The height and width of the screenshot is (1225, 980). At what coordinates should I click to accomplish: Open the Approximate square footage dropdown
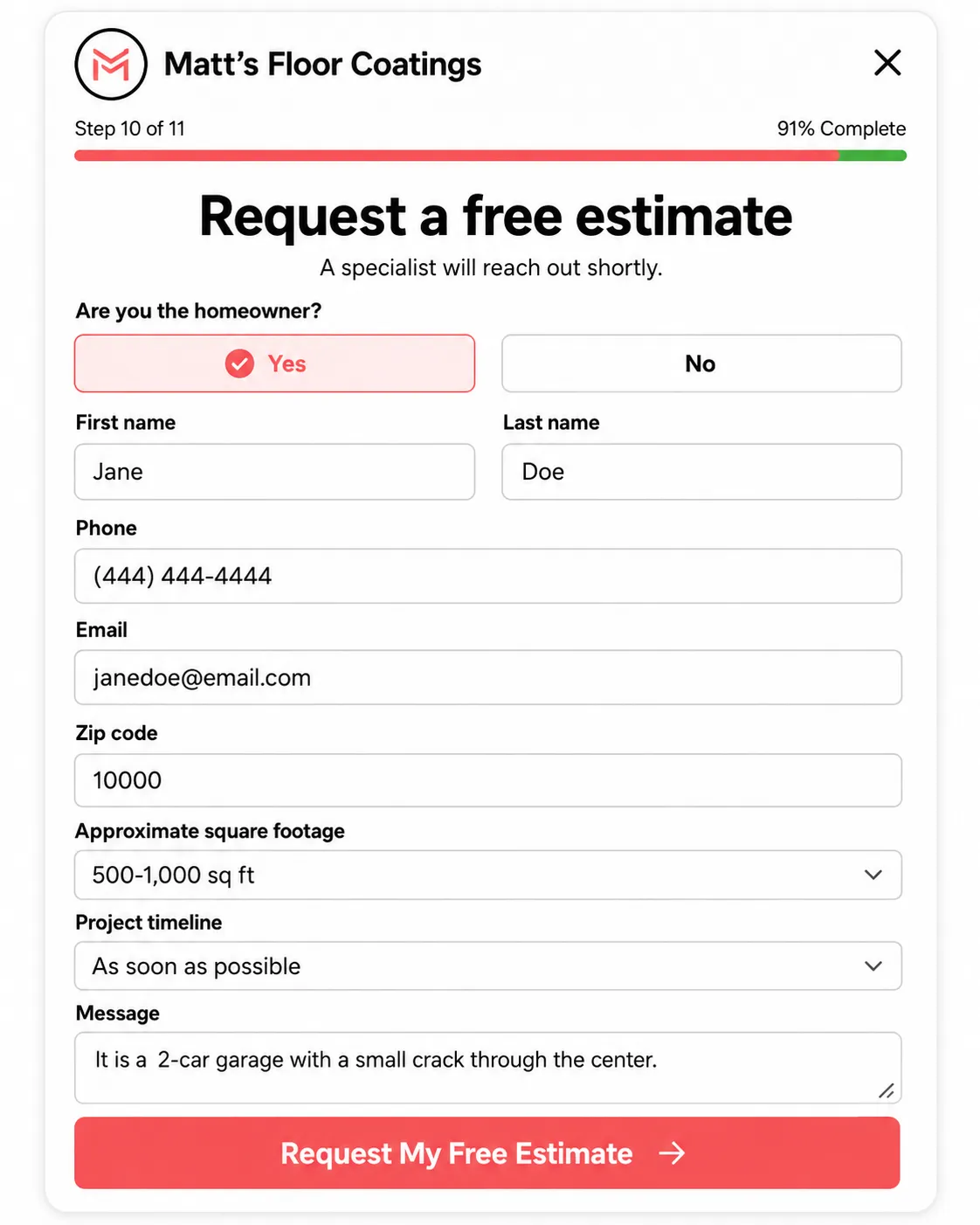[x=488, y=875]
